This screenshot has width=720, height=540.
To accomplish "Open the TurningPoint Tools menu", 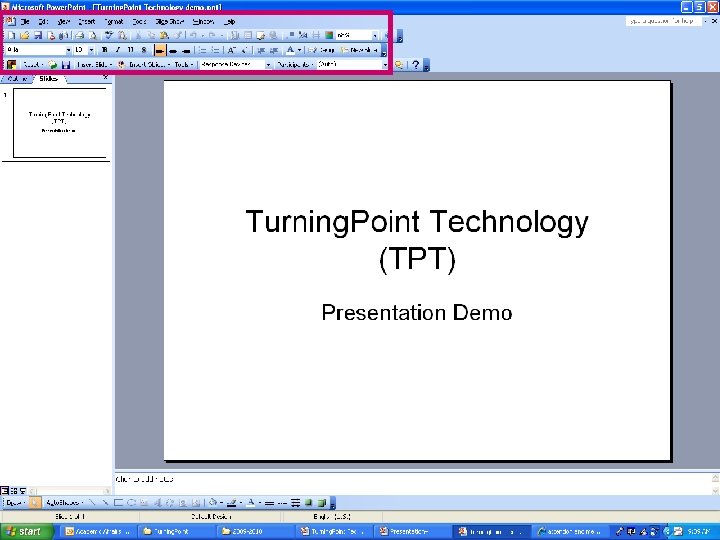I will (184, 65).
